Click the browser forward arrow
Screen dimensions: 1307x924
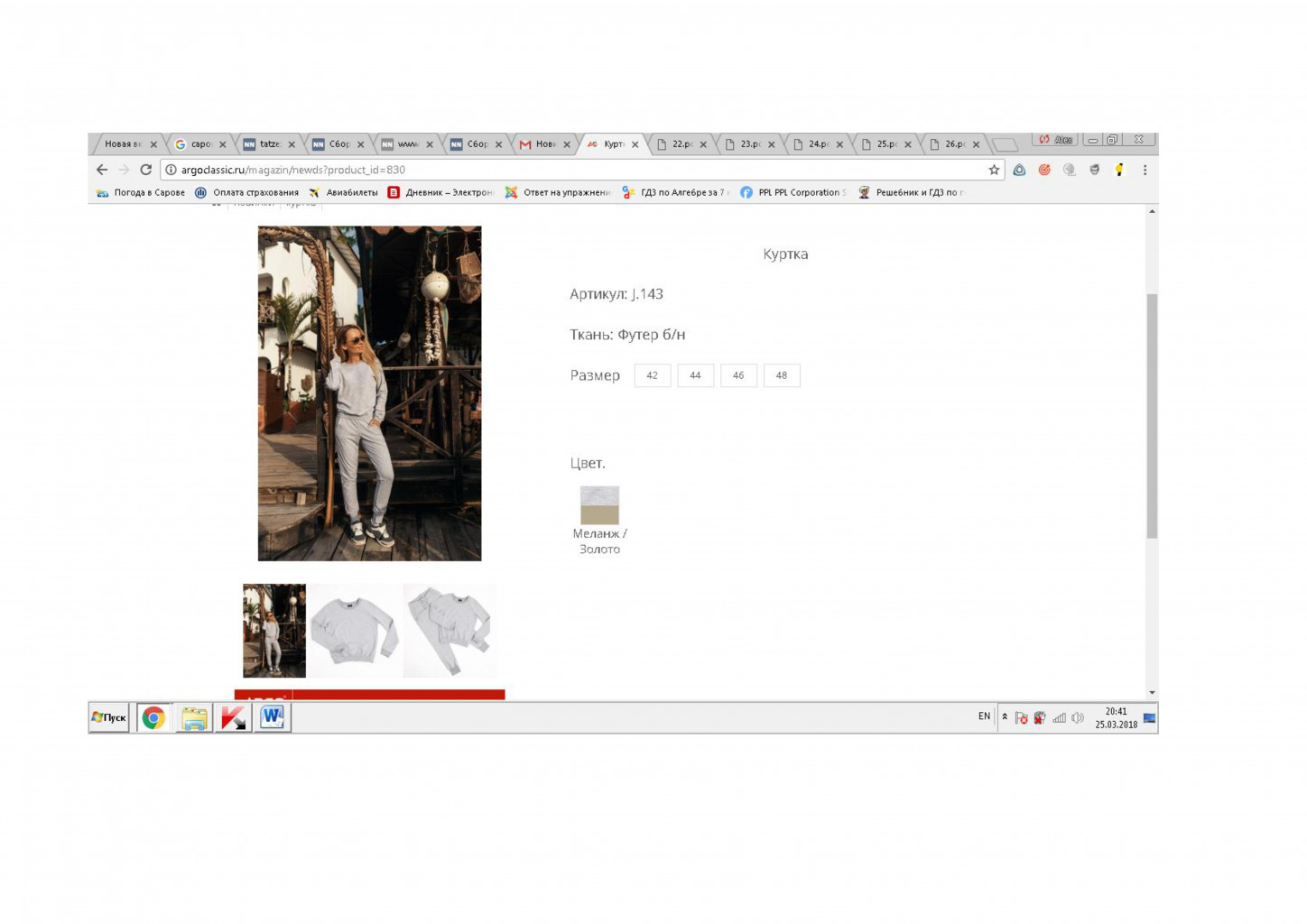tap(124, 170)
